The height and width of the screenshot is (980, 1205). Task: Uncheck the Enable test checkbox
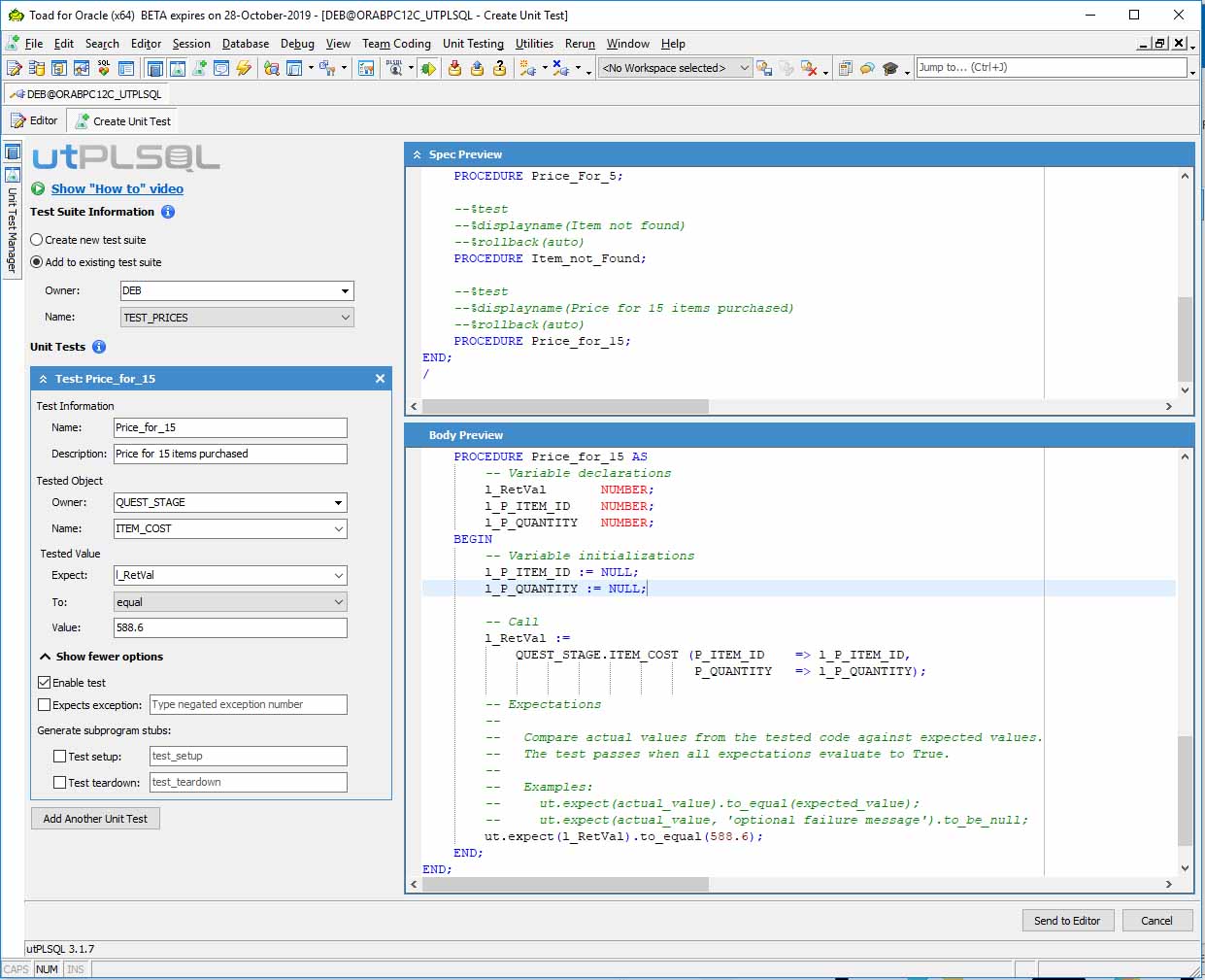pos(44,683)
